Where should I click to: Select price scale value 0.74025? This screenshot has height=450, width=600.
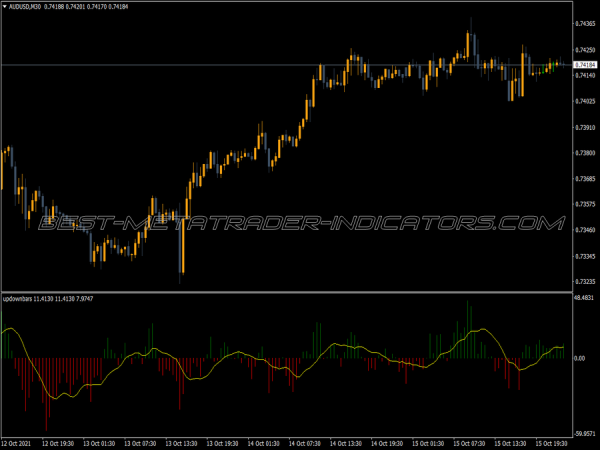pos(585,101)
